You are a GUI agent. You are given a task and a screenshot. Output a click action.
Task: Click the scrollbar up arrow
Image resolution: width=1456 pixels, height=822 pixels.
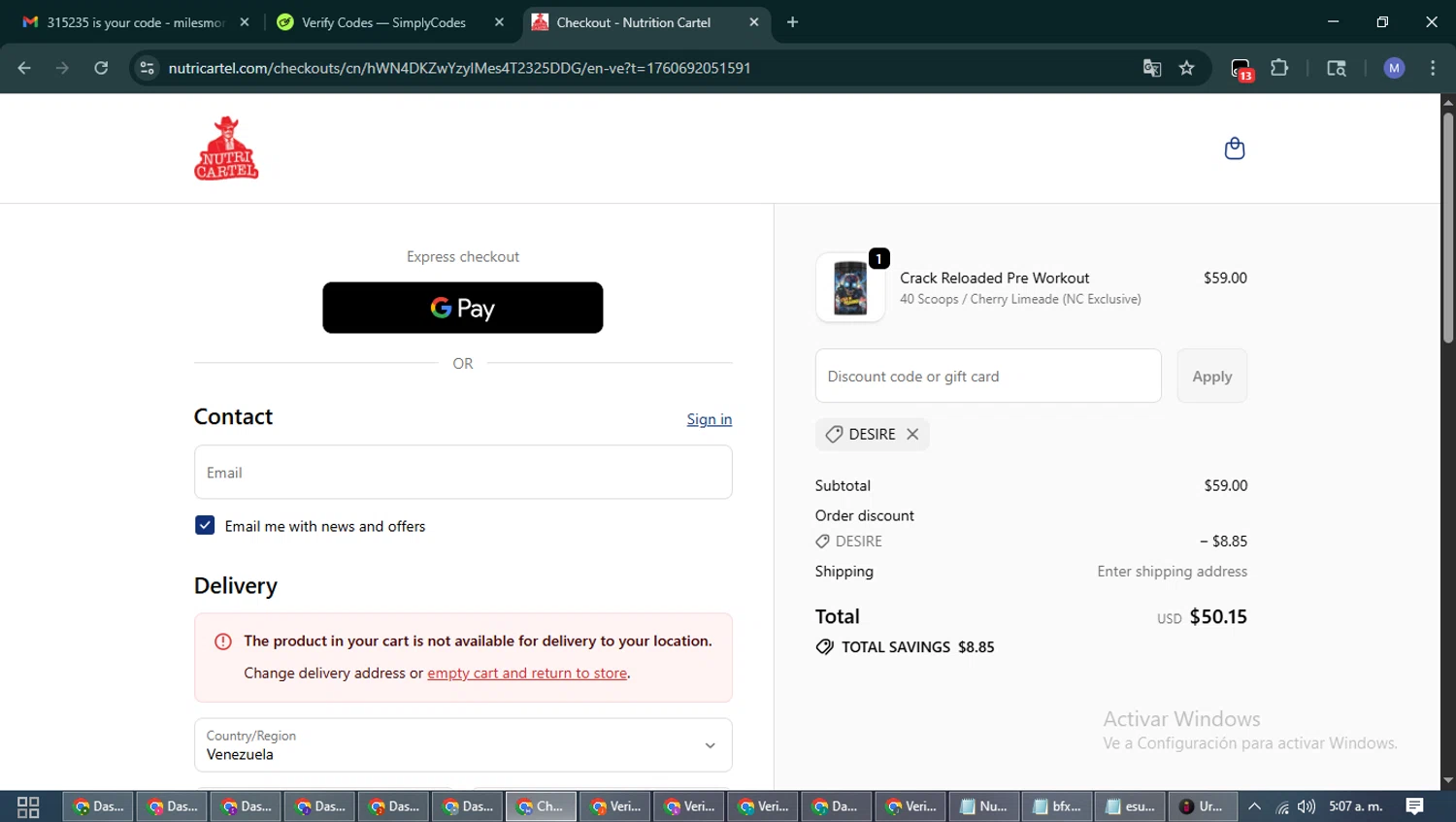[x=1447, y=102]
